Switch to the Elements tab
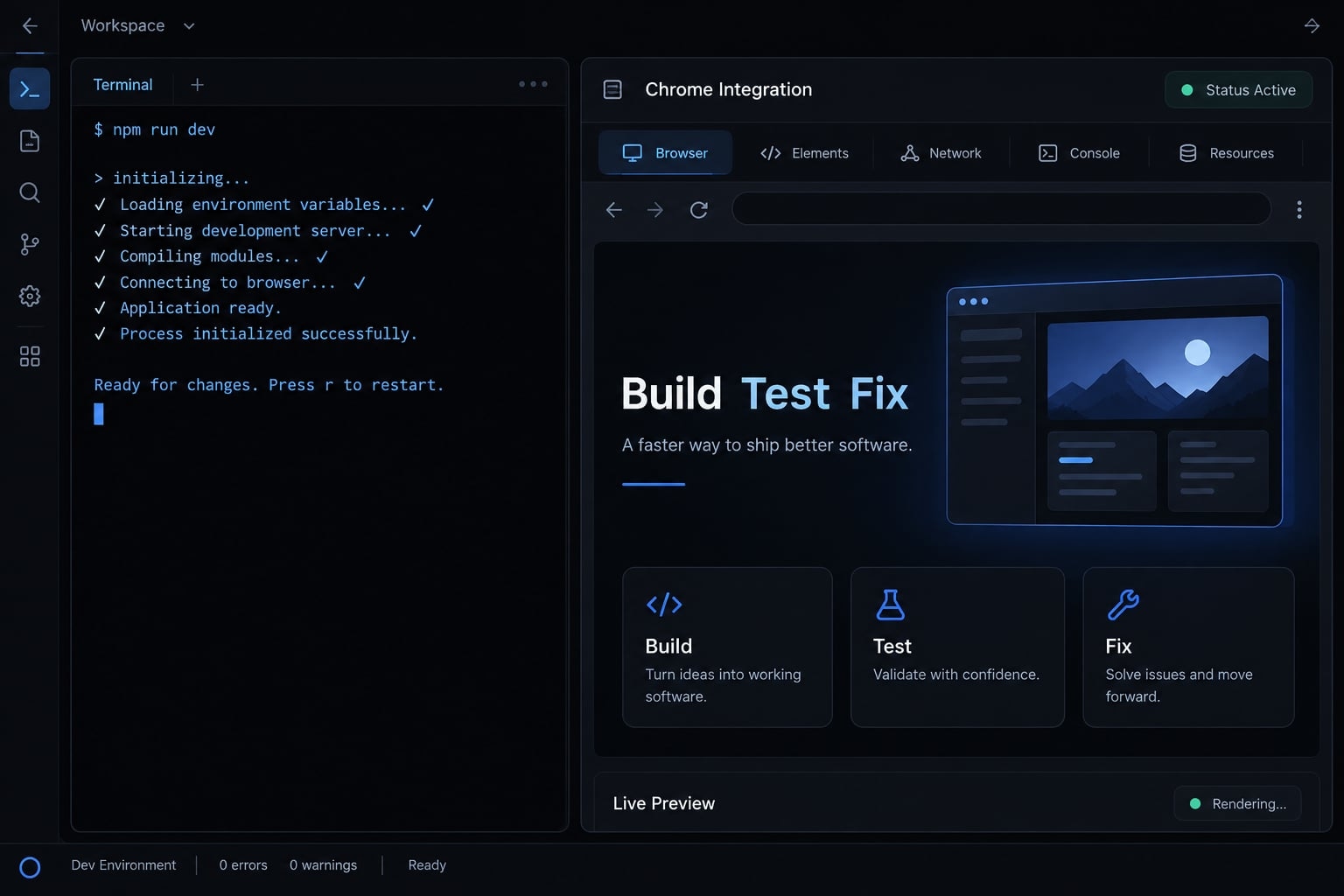 pyautogui.click(x=804, y=153)
